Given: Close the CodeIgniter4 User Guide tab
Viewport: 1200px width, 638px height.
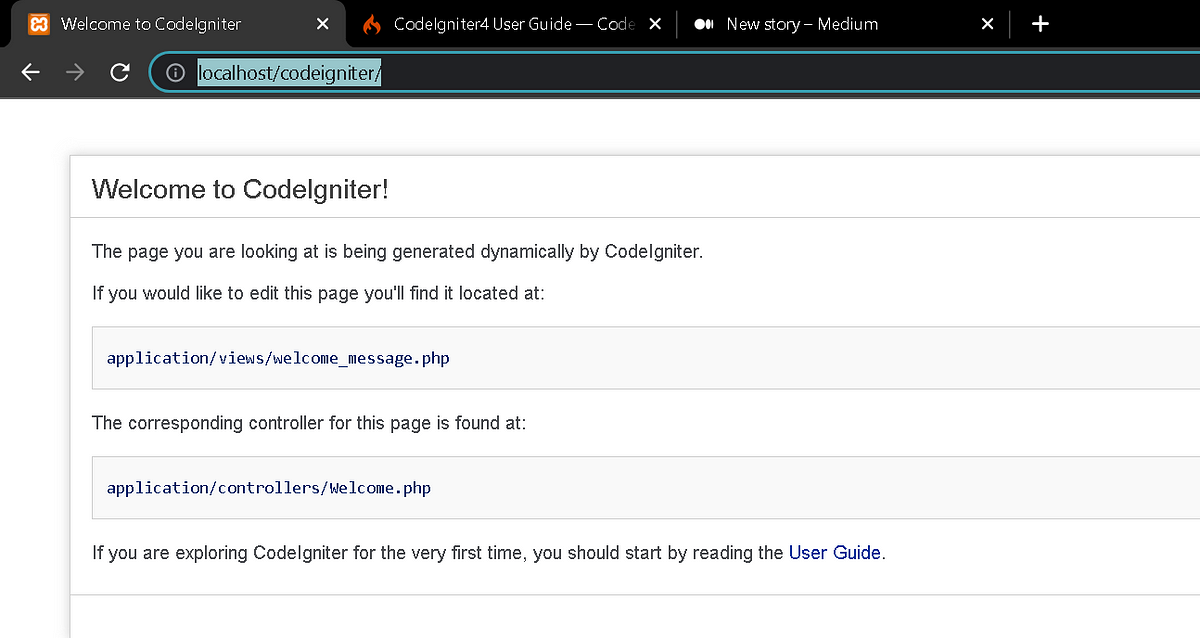Looking at the screenshot, I should [655, 24].
